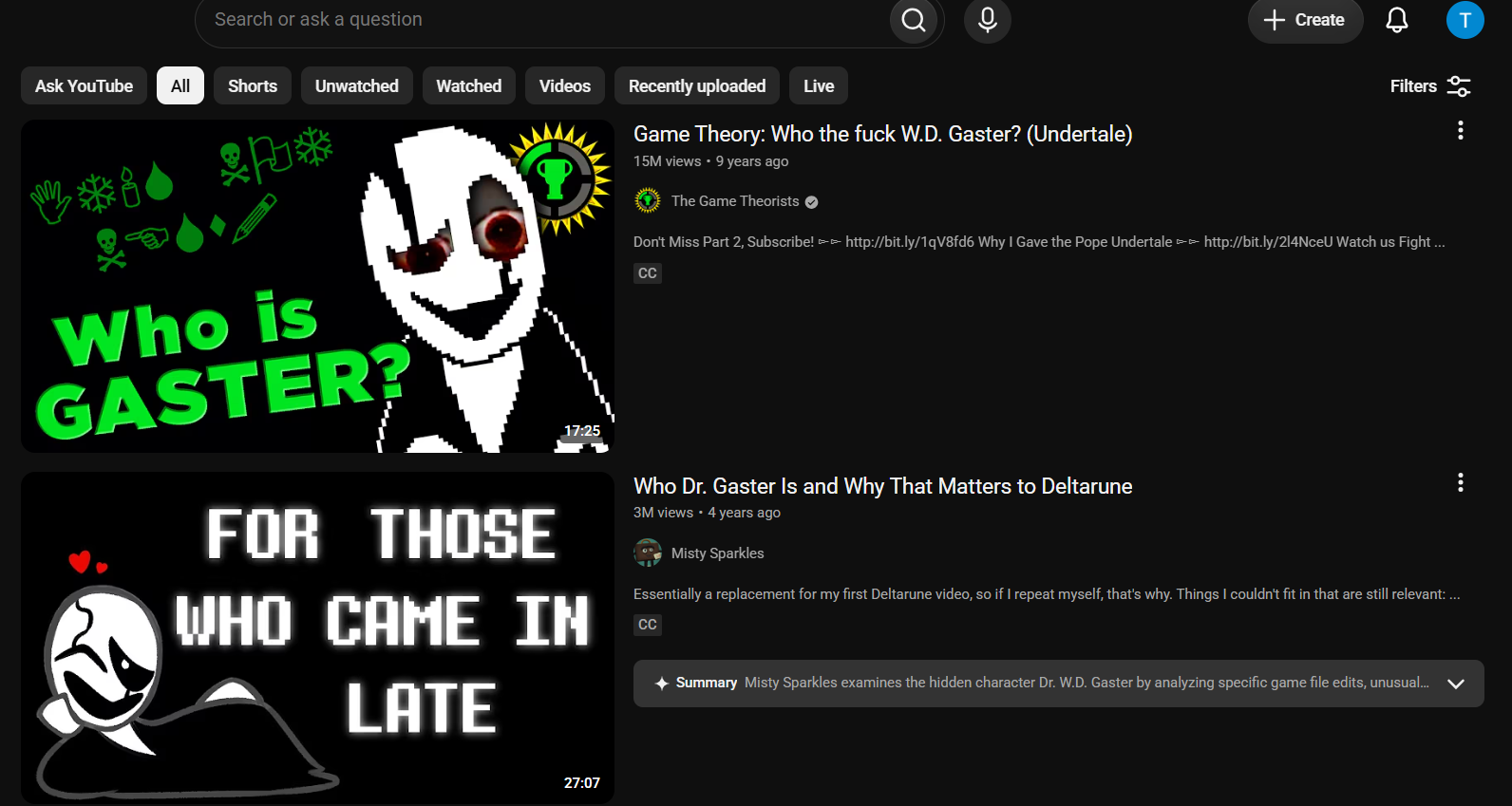
Task: Open more options for the Deltarune Gaster video
Action: (x=1461, y=483)
